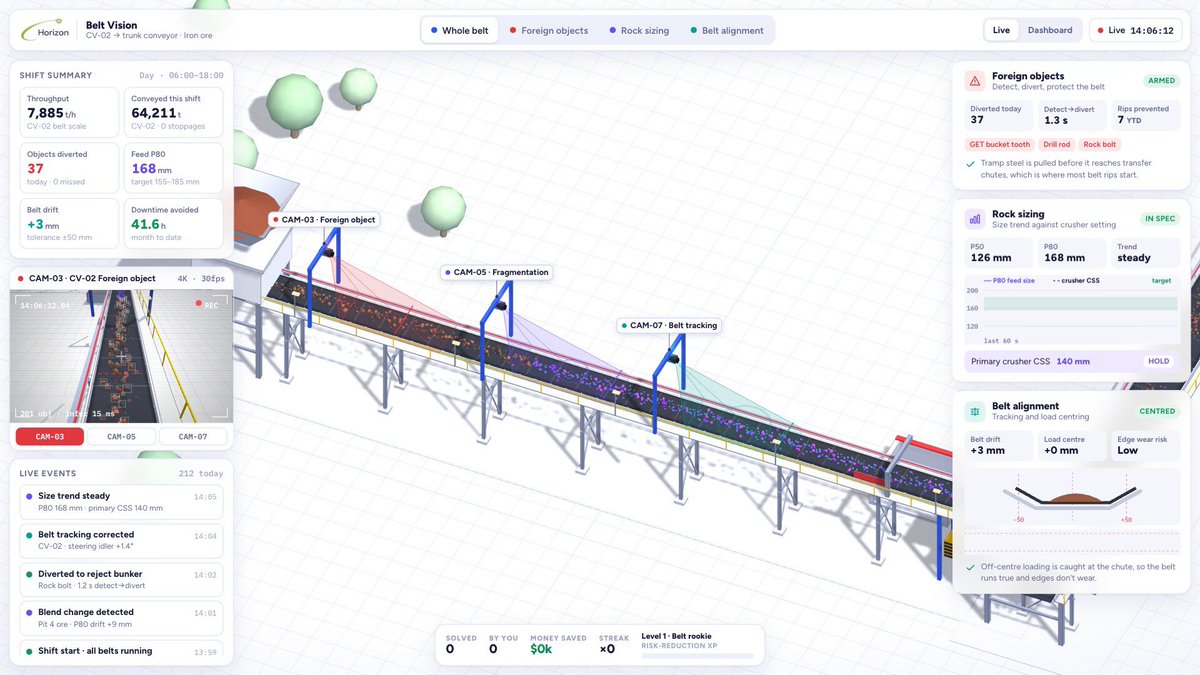Click the red REC indicator in camera feed
The height and width of the screenshot is (675, 1200).
tap(206, 305)
